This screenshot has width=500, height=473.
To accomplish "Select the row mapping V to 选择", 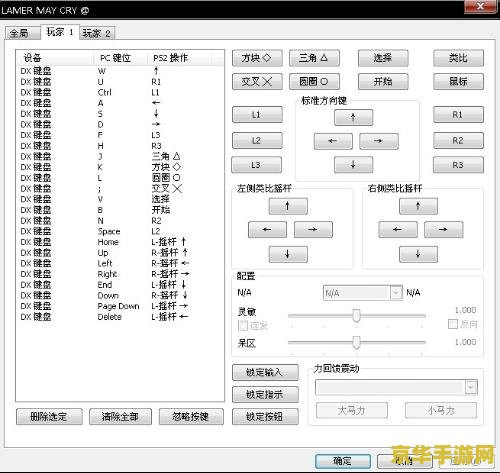I will [x=120, y=199].
